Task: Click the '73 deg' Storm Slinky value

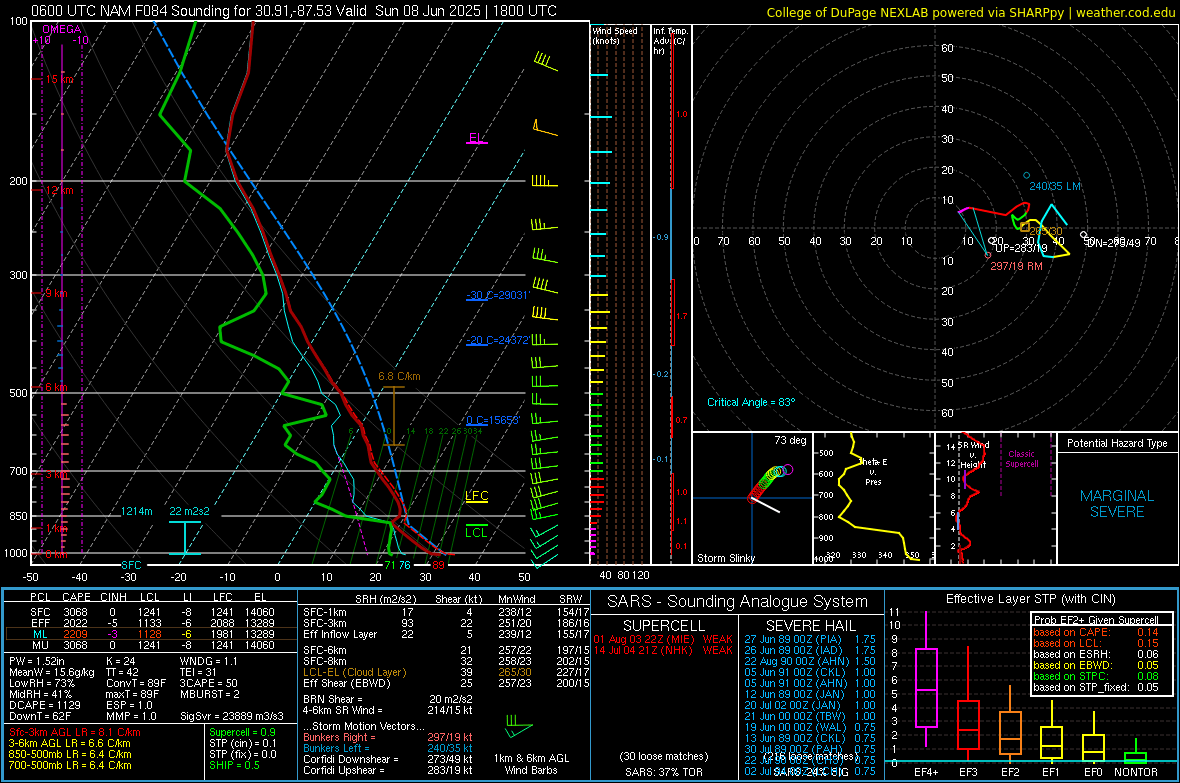Action: click(x=790, y=440)
